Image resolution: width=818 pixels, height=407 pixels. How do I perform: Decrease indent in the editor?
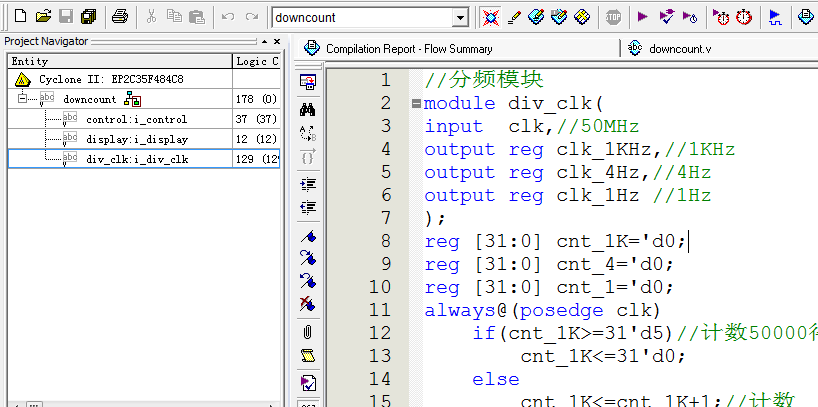[x=308, y=207]
